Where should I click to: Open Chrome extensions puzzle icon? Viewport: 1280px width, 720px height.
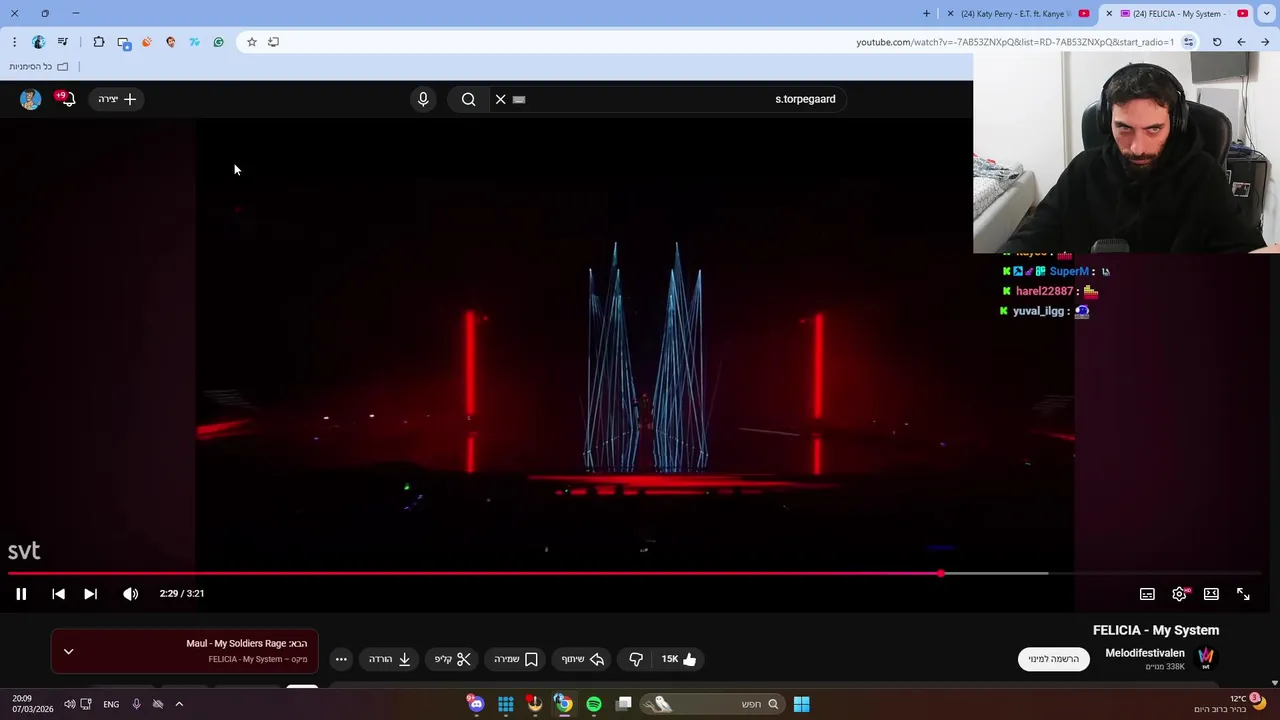click(x=99, y=42)
